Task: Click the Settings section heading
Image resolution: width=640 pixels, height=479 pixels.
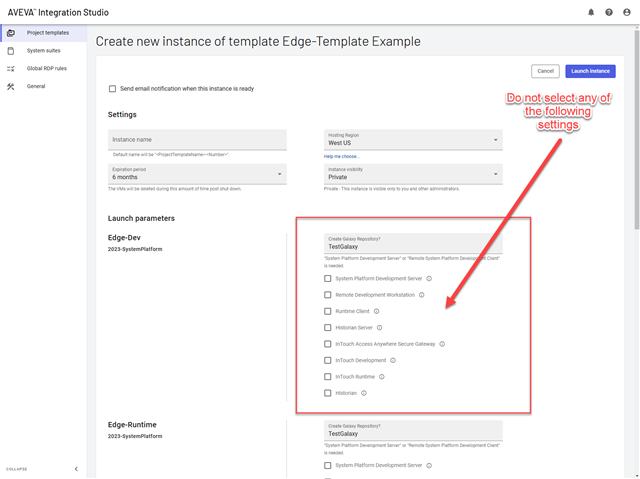Action: coord(122,115)
